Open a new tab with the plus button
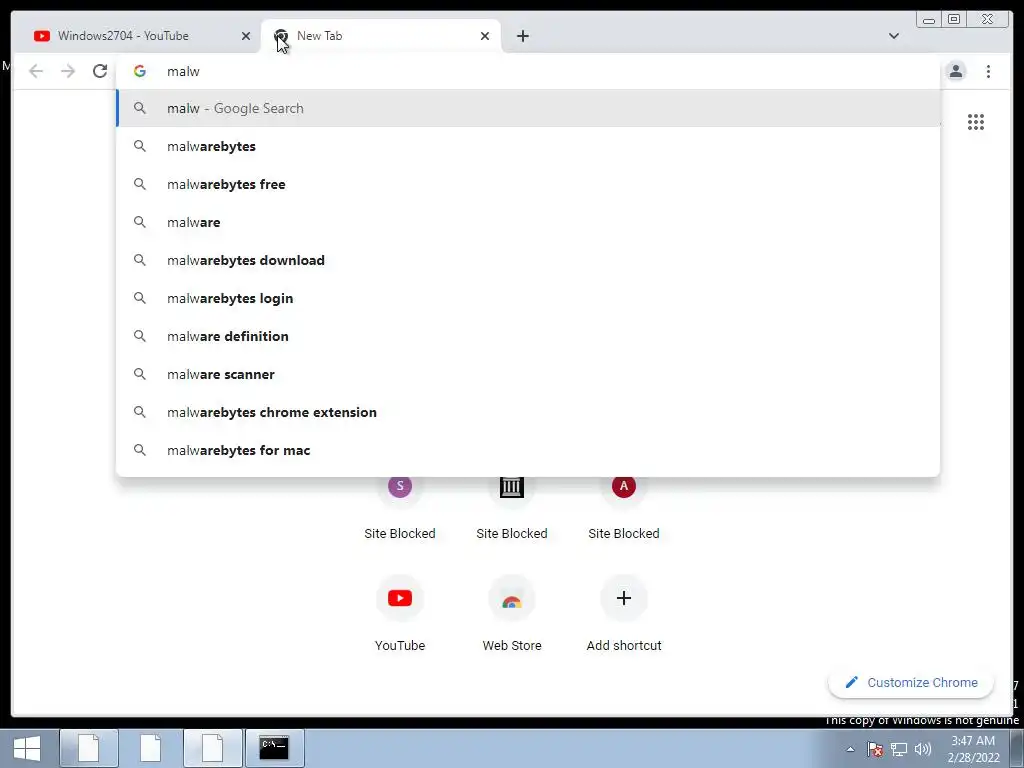Screen dimensions: 1024x768 pos(522,36)
